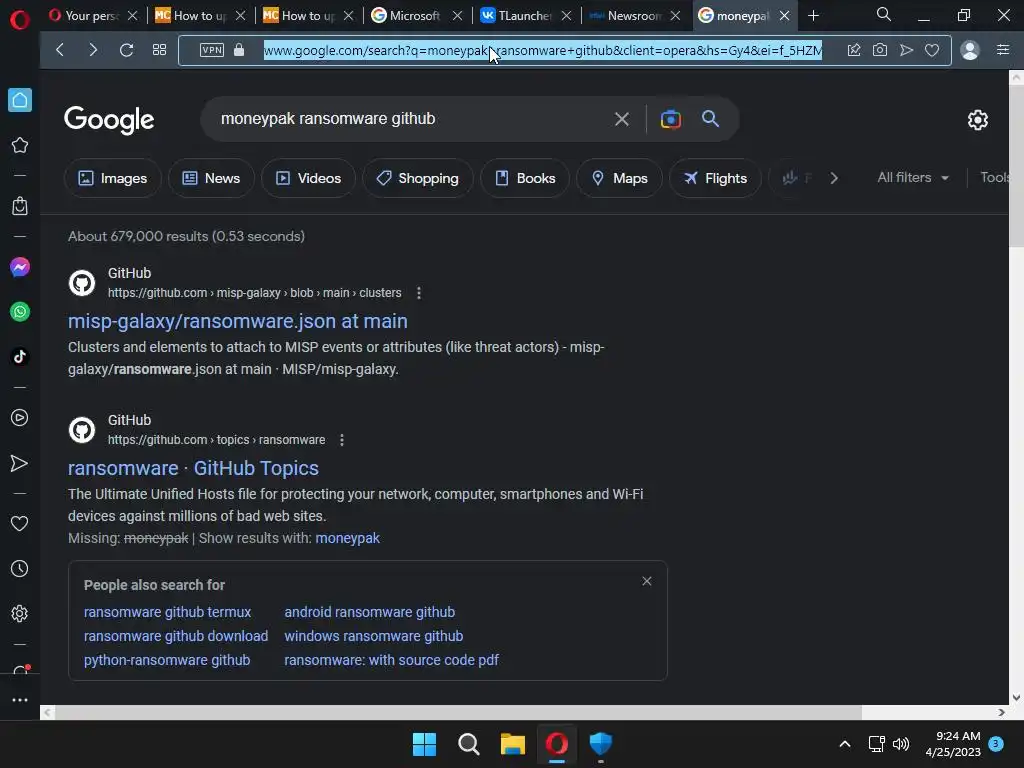Screen dimensions: 1024x768
Task: Launch WhatsApp from the sidebar
Action: pyautogui.click(x=20, y=312)
